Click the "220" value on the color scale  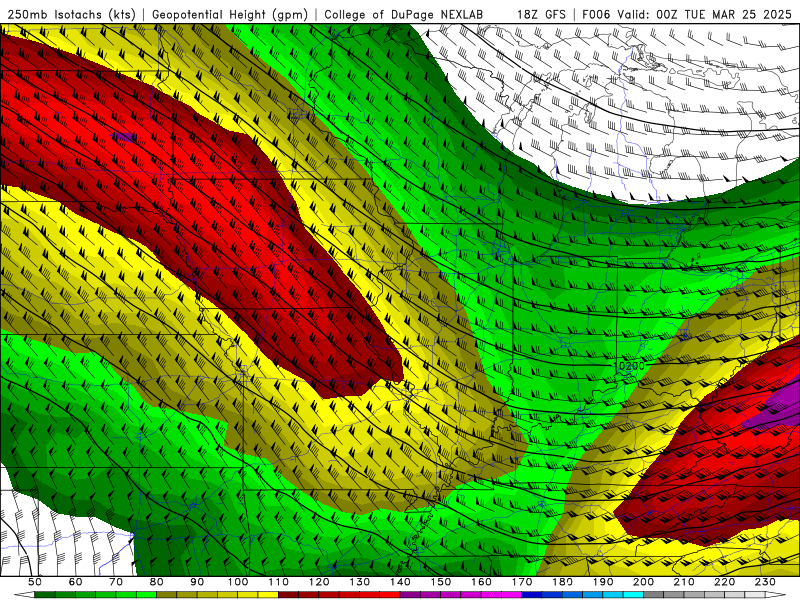(724, 582)
